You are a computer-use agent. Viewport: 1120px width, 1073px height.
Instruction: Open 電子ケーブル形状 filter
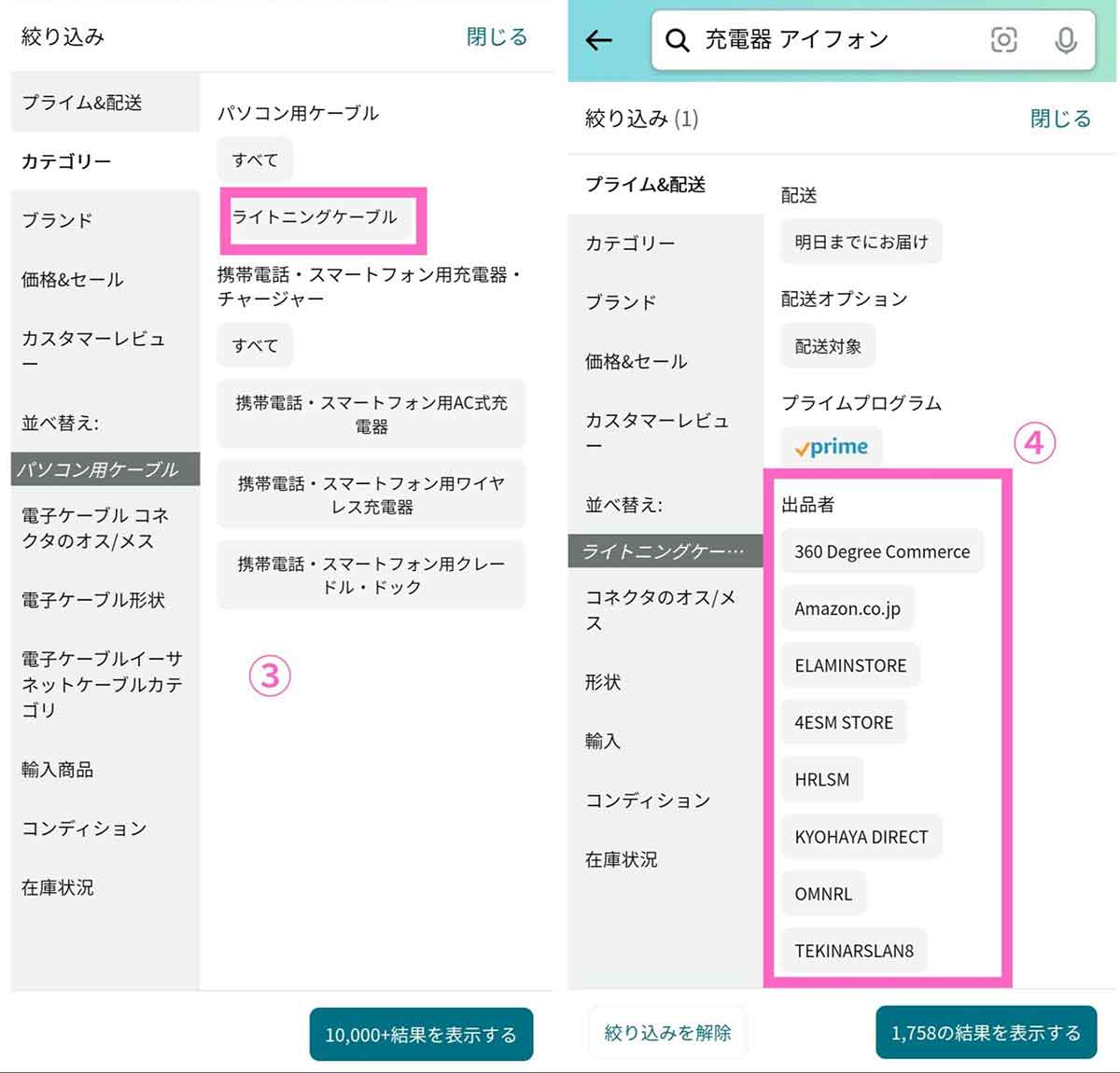pos(105,600)
